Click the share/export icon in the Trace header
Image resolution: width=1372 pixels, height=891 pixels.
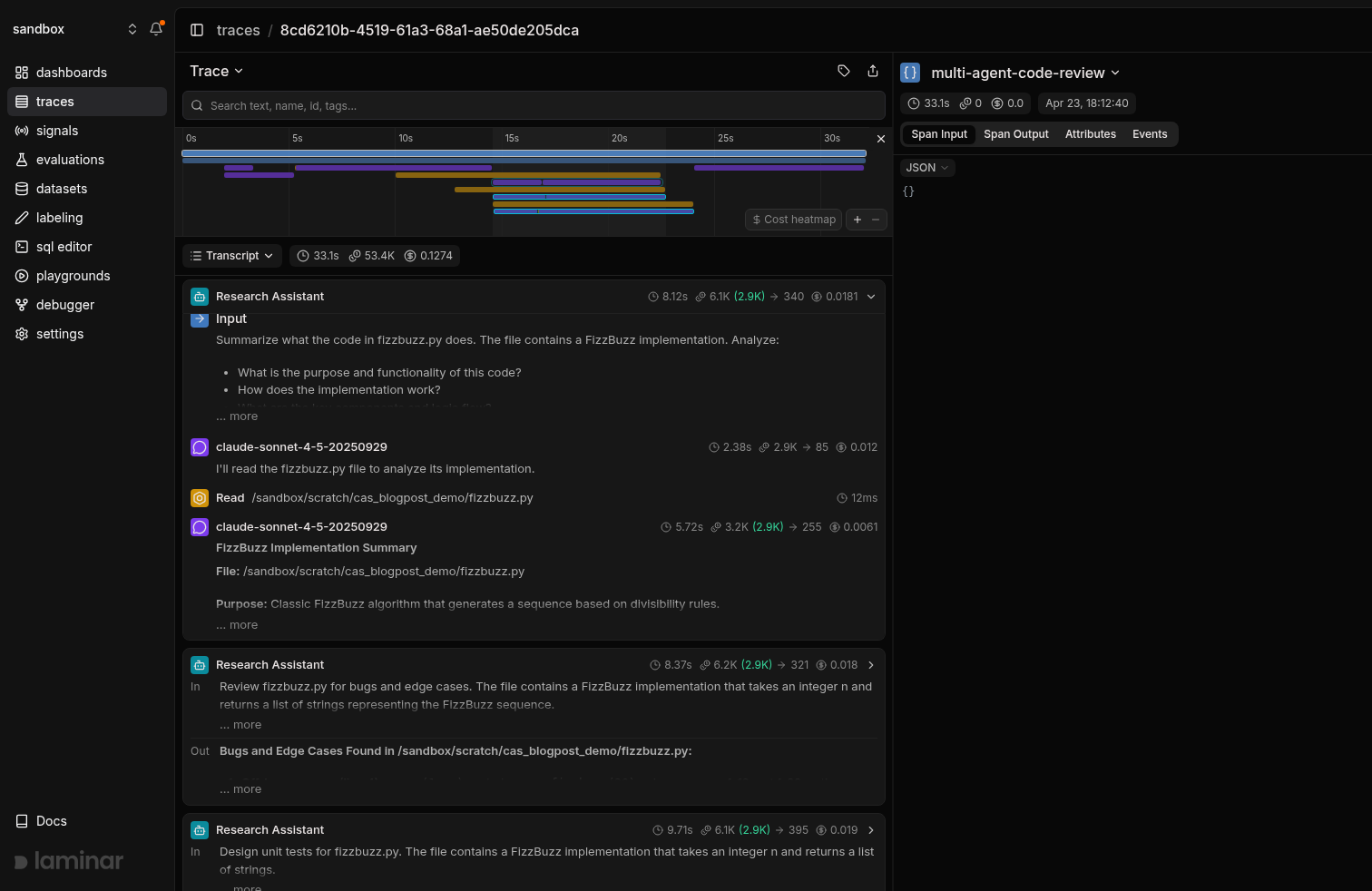click(x=873, y=71)
